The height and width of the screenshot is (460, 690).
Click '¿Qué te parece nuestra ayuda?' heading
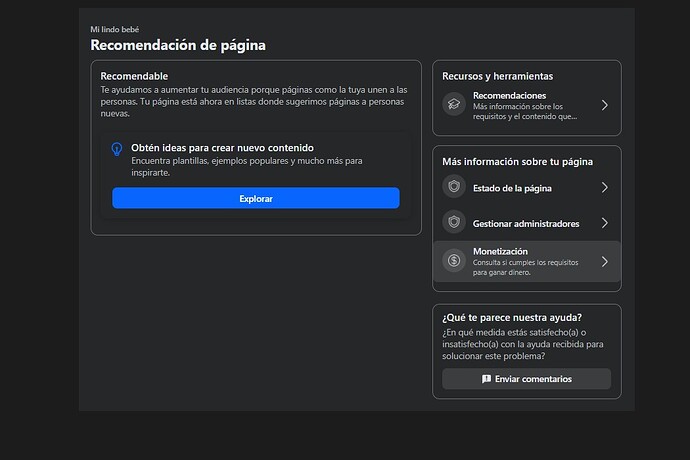click(512, 317)
